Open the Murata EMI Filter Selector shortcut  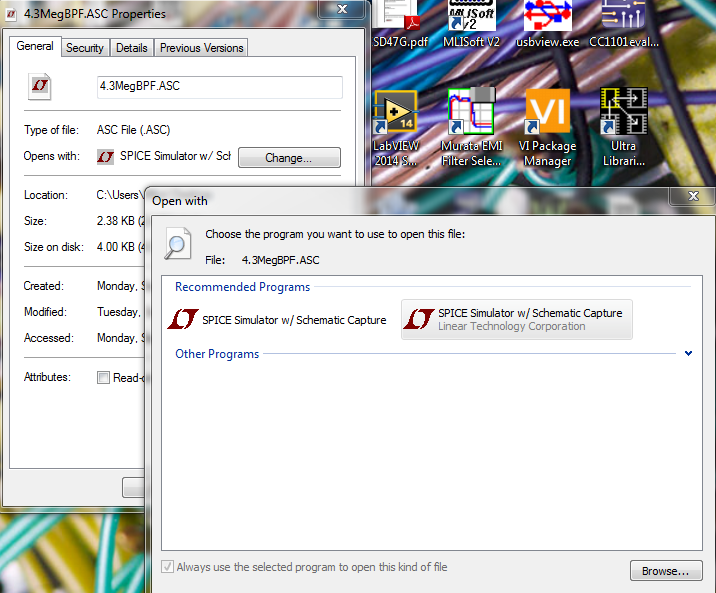[471, 129]
